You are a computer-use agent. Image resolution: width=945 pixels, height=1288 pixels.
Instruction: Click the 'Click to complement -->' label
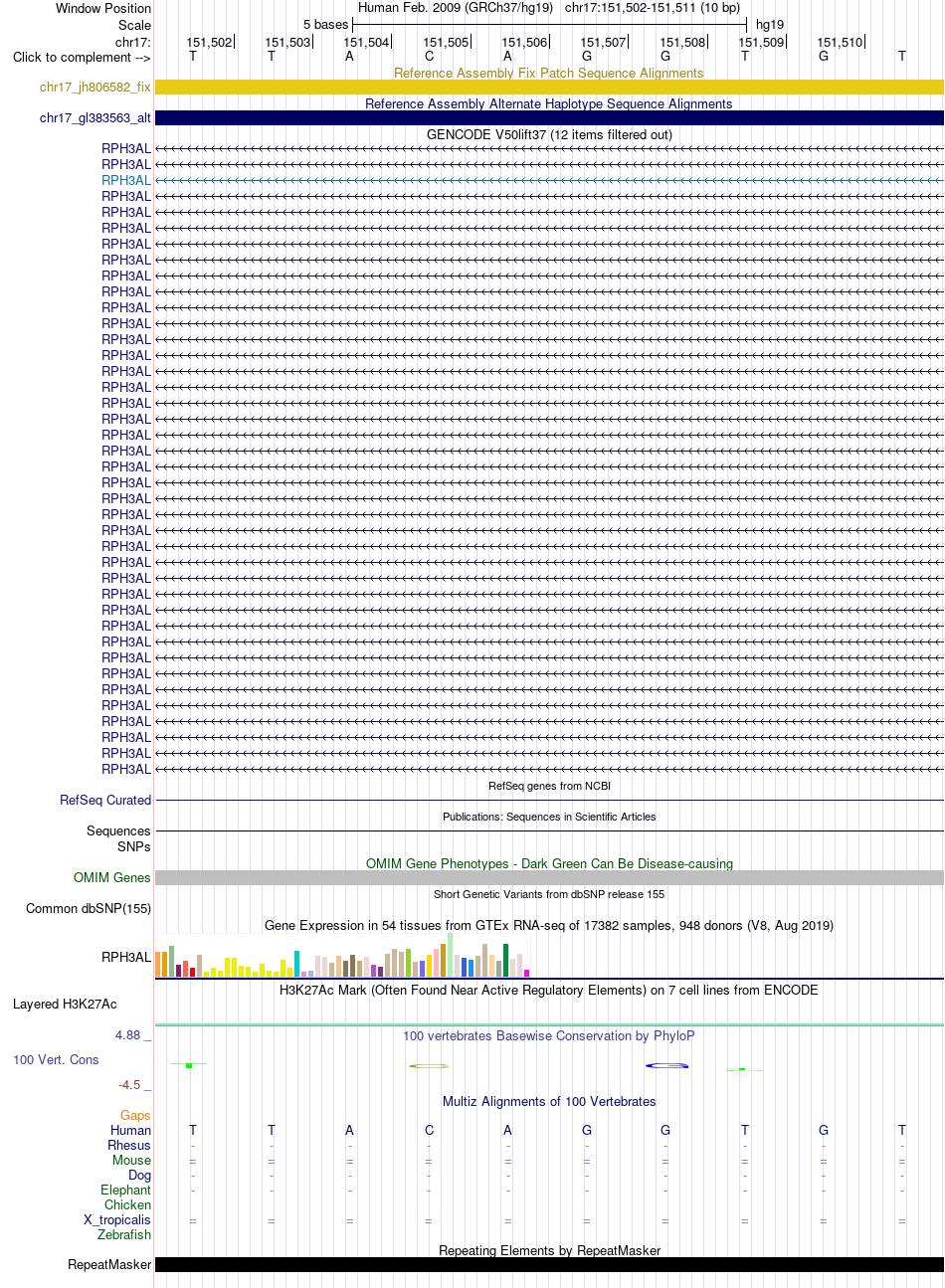pyautogui.click(x=82, y=57)
